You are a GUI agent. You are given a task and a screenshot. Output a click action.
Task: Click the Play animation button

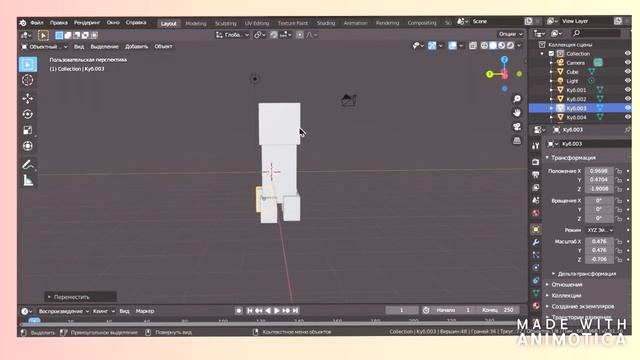click(277, 311)
